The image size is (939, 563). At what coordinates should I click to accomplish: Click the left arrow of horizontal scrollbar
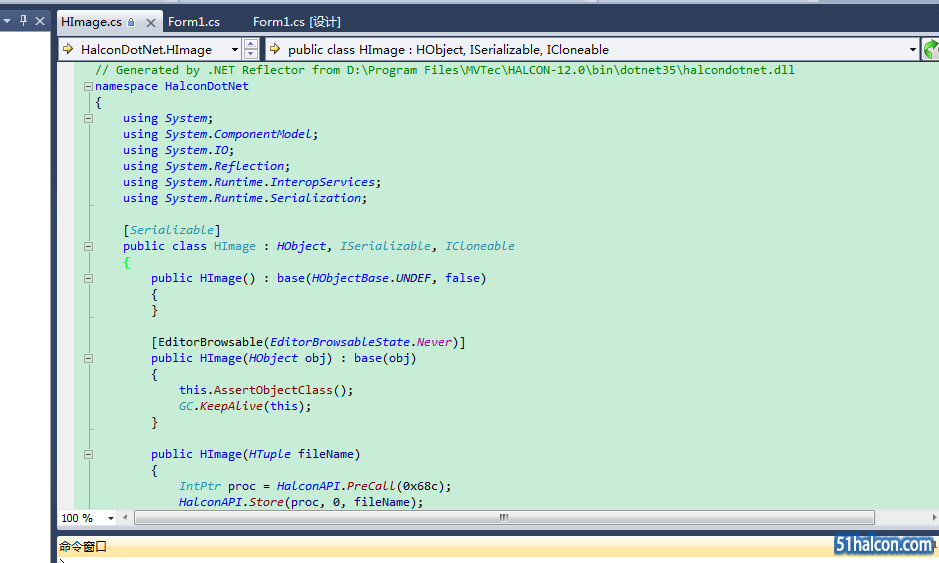pos(125,517)
